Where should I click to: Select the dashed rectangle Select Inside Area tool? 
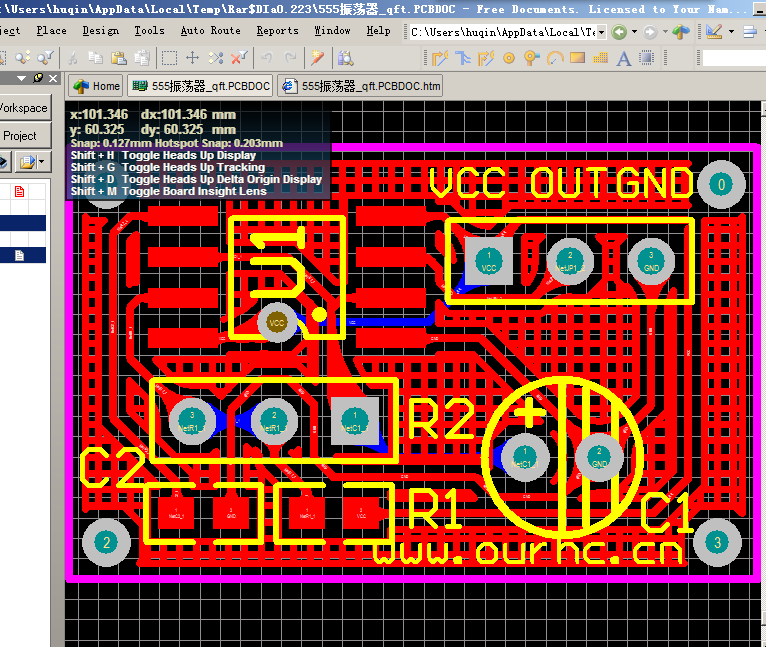(169, 59)
